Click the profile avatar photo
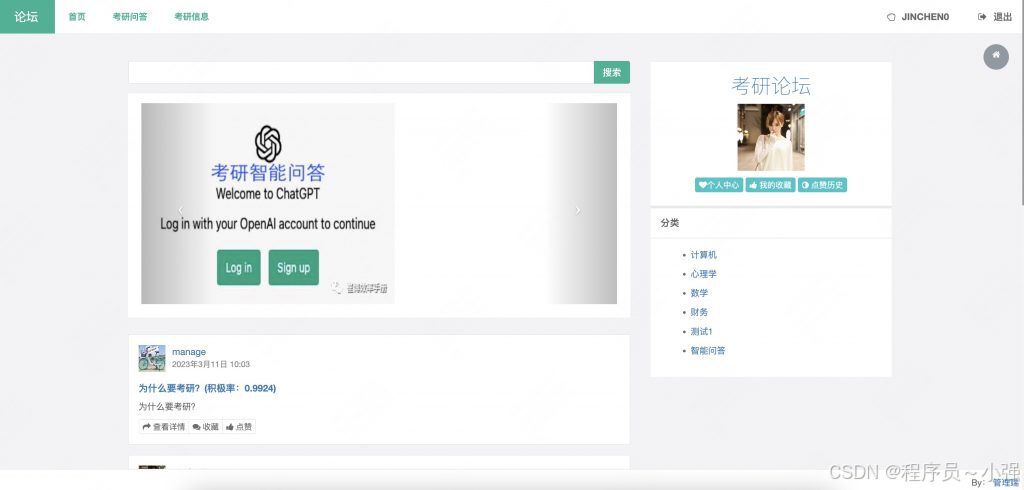 click(x=771, y=137)
